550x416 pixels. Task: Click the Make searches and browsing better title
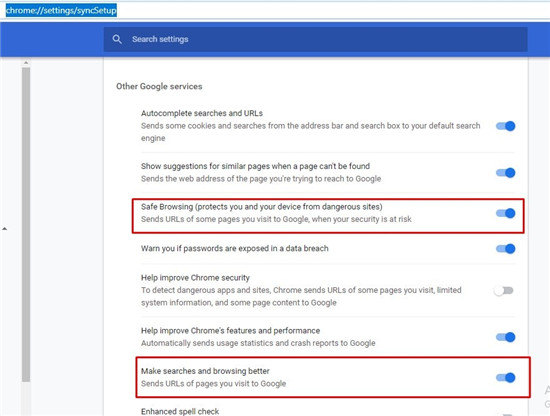coord(205,371)
